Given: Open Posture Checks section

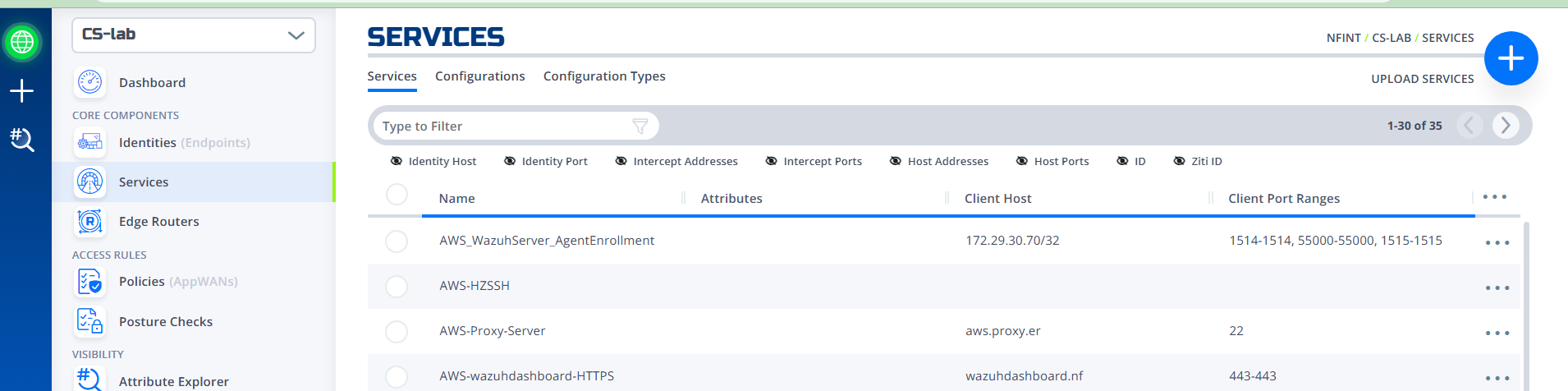Looking at the screenshot, I should point(165,322).
